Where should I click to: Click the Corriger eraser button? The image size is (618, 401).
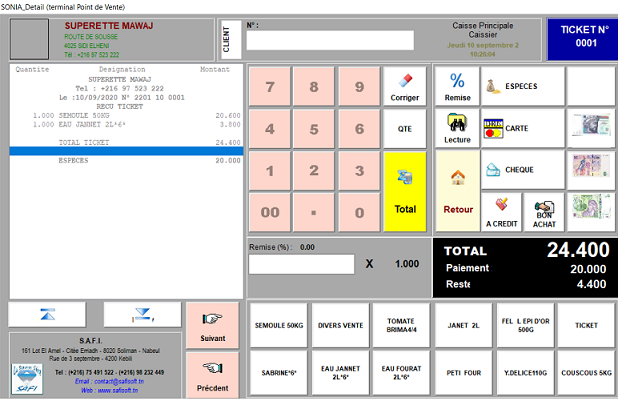click(405, 86)
